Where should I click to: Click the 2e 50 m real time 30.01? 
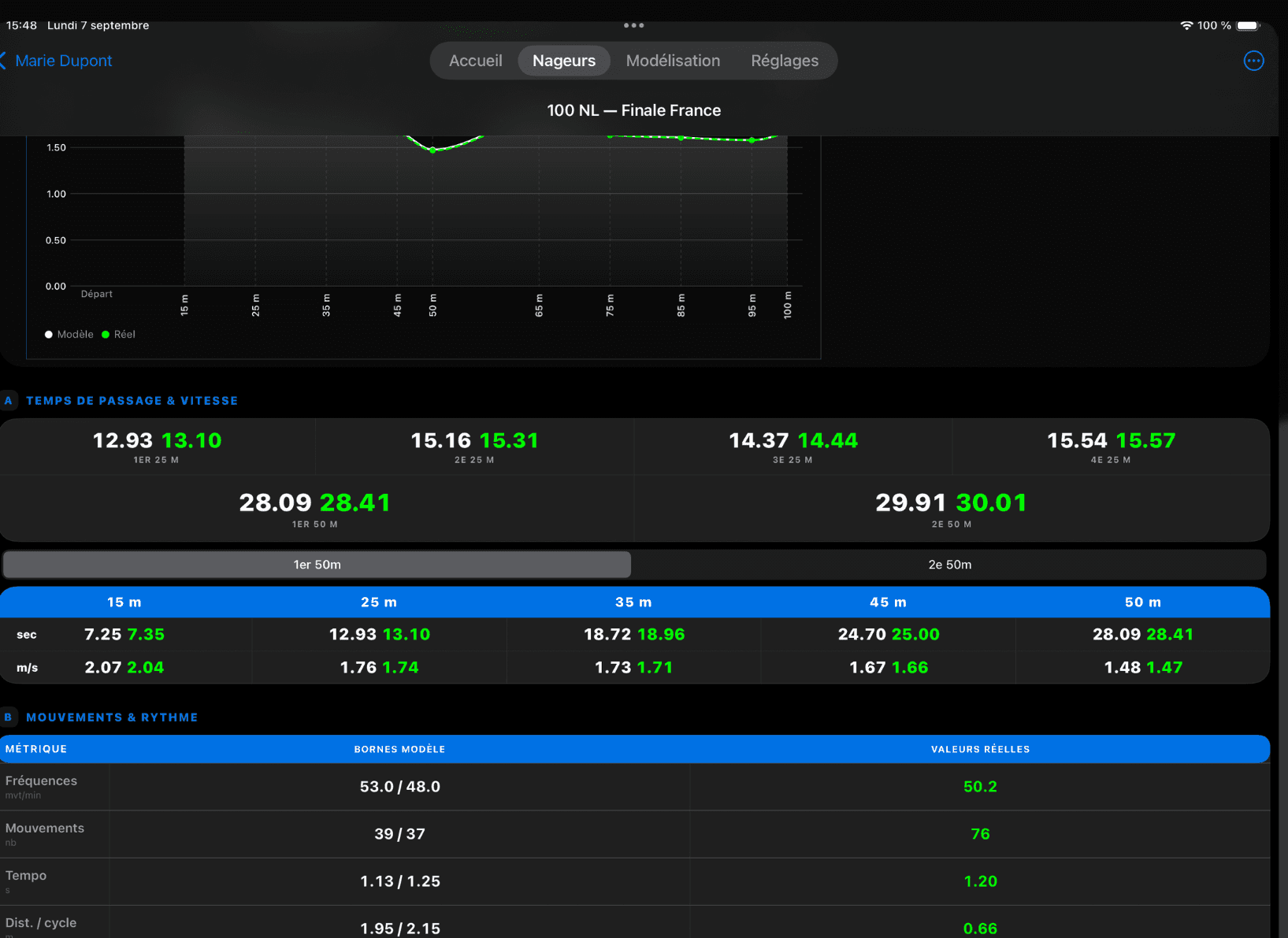tap(991, 502)
